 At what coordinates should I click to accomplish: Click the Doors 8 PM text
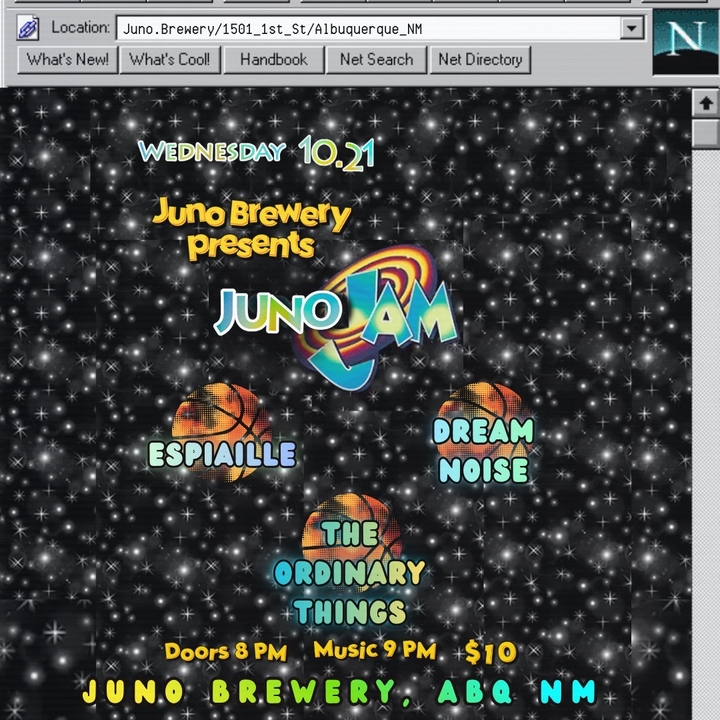point(225,652)
